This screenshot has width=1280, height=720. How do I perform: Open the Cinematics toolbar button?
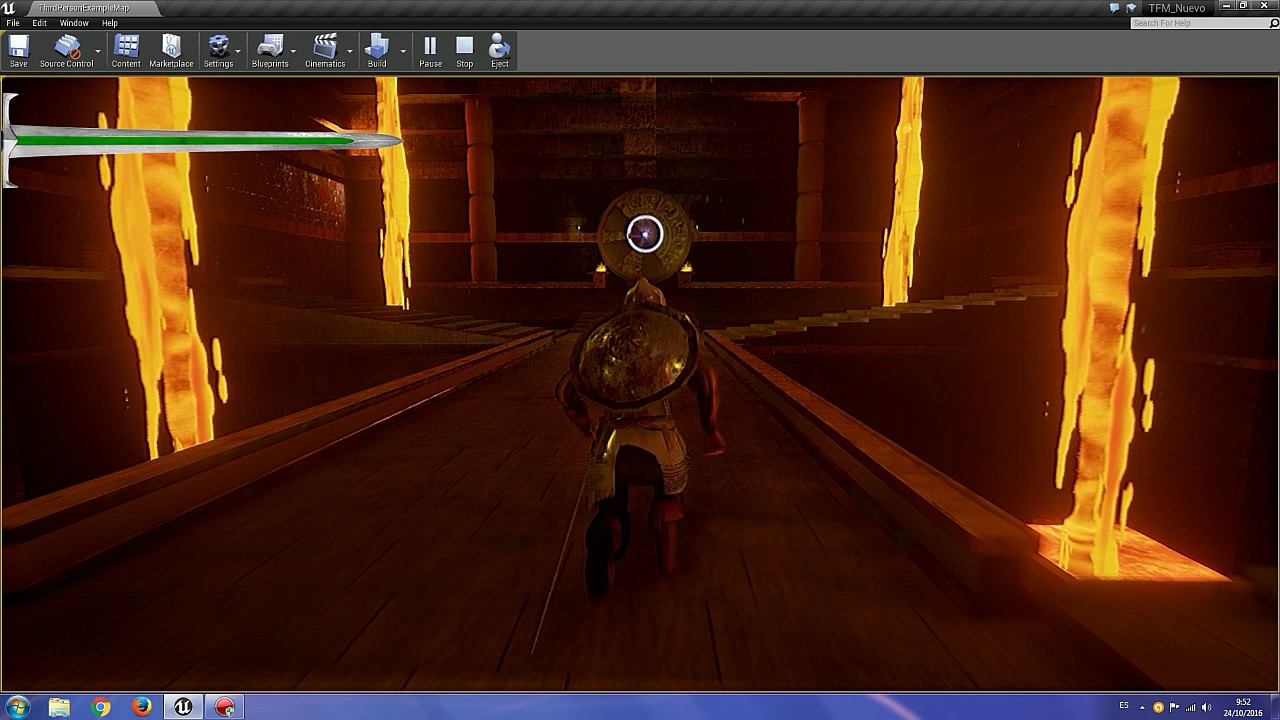pos(325,51)
